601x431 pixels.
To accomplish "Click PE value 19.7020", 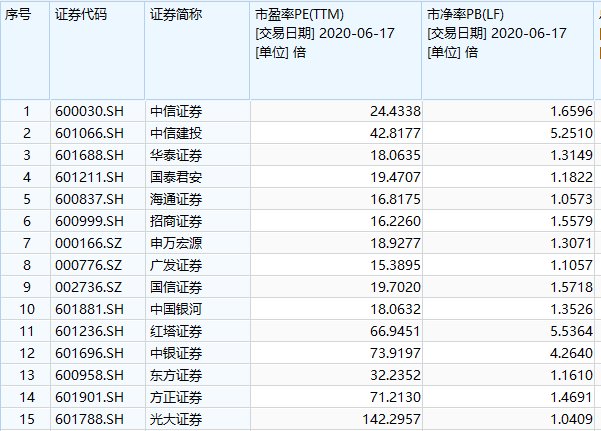I will pyautogui.click(x=395, y=287).
